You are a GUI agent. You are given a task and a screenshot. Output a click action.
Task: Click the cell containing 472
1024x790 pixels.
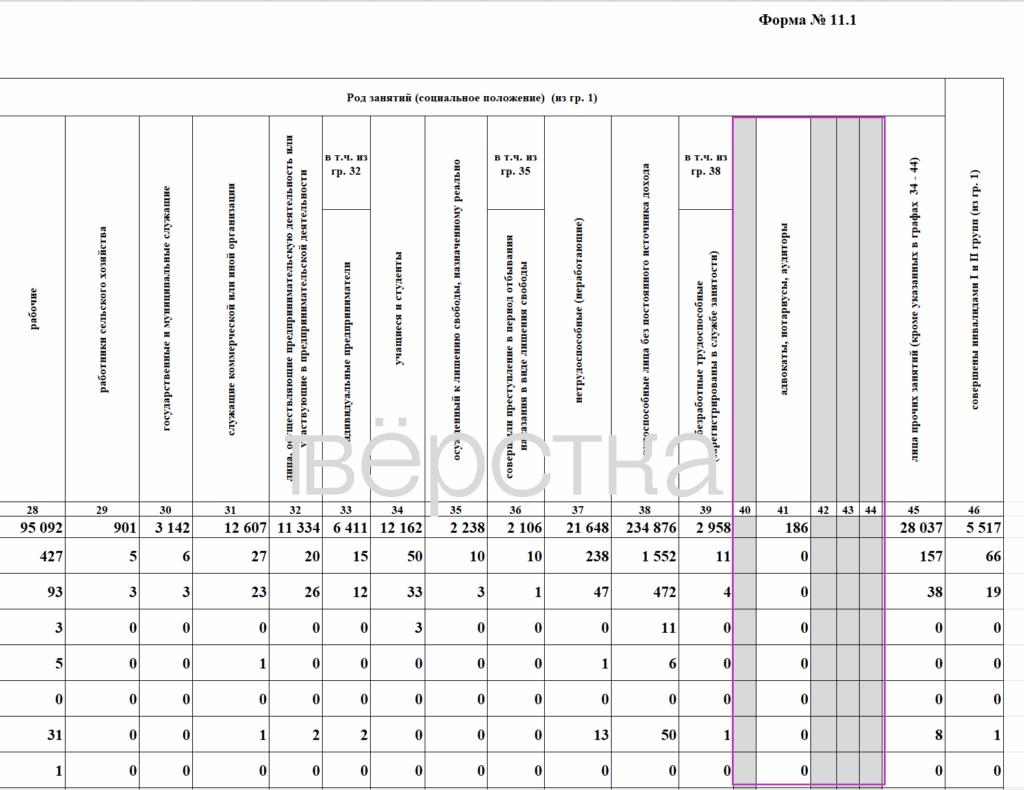click(645, 592)
